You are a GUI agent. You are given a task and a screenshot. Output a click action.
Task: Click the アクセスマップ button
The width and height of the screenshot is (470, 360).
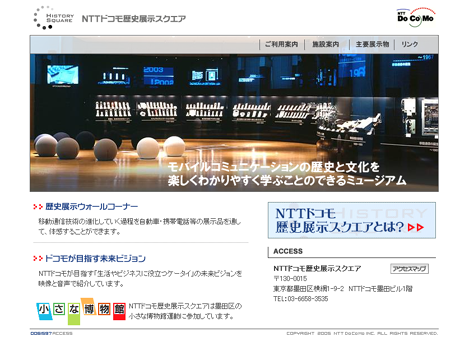(x=409, y=269)
